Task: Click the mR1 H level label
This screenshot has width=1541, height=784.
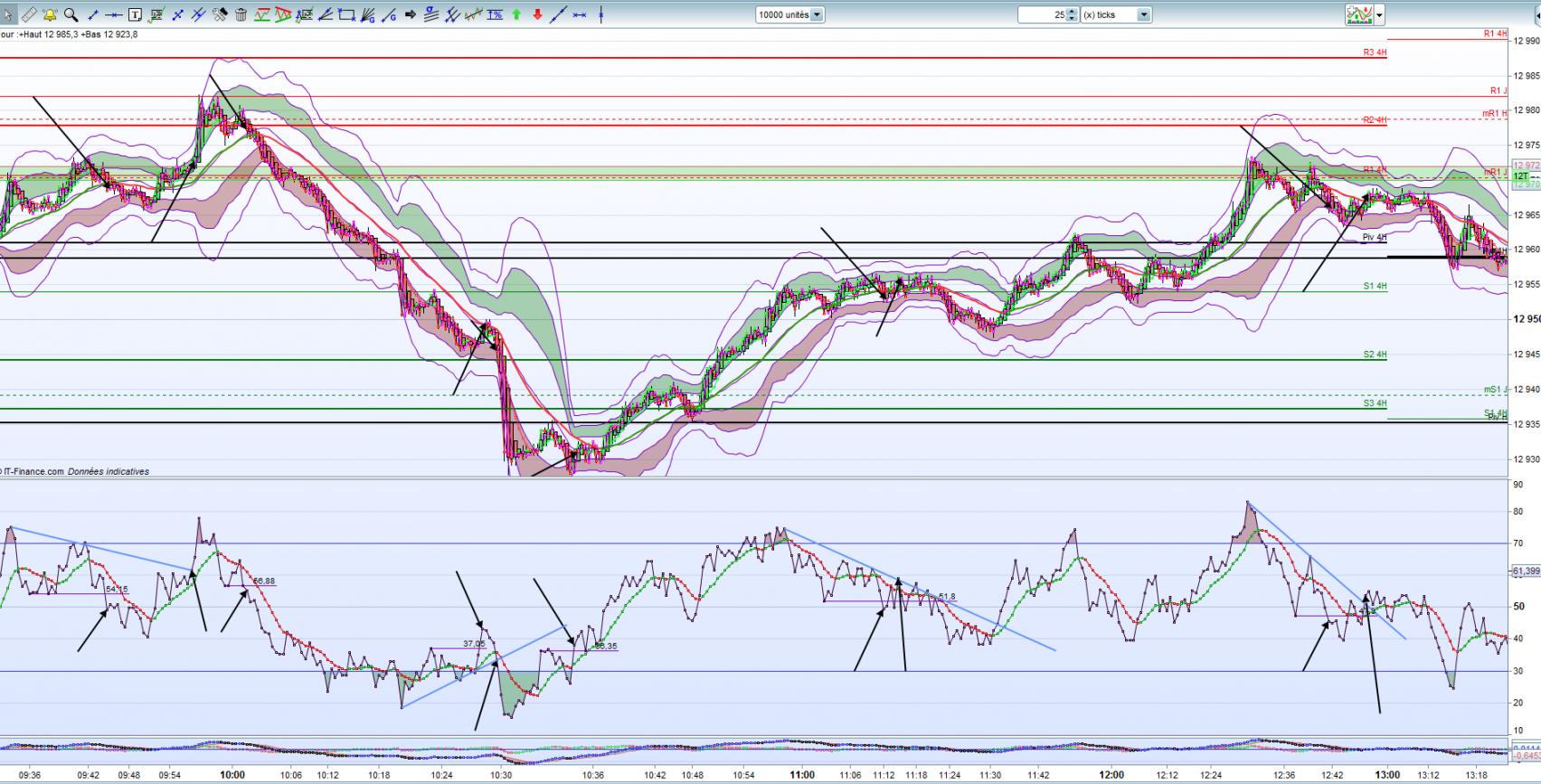Action: click(x=1495, y=113)
